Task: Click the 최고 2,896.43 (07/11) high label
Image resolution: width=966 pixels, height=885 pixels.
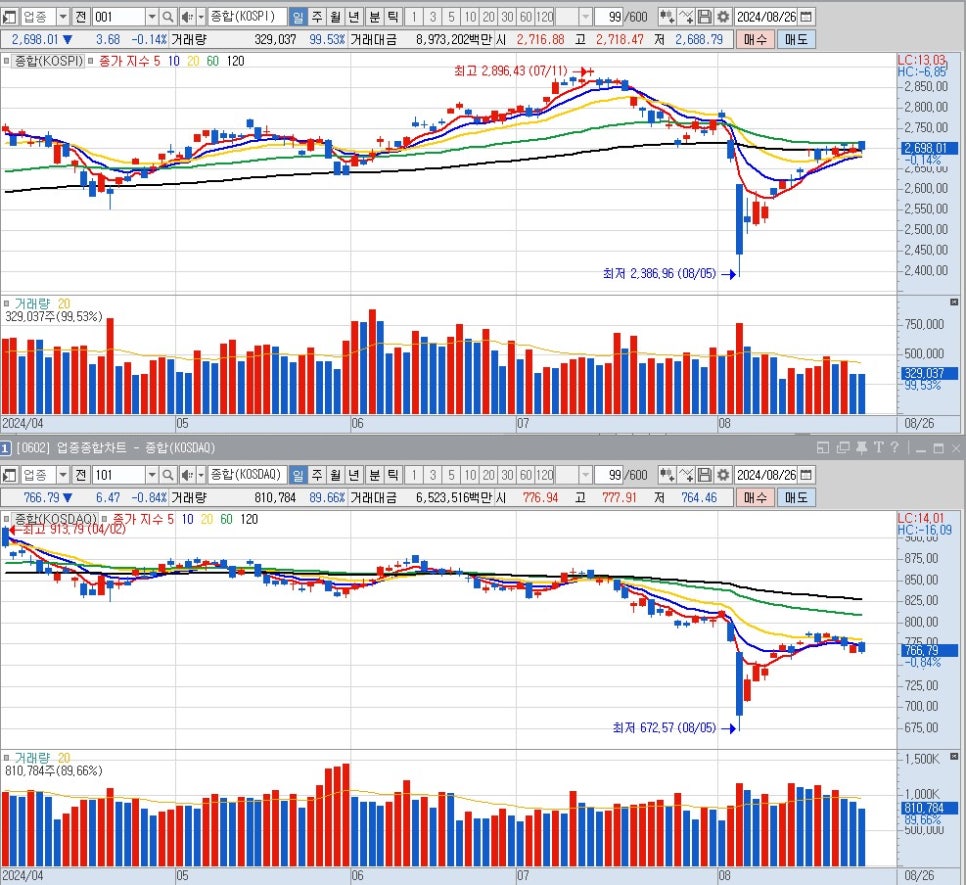Action: pos(511,71)
